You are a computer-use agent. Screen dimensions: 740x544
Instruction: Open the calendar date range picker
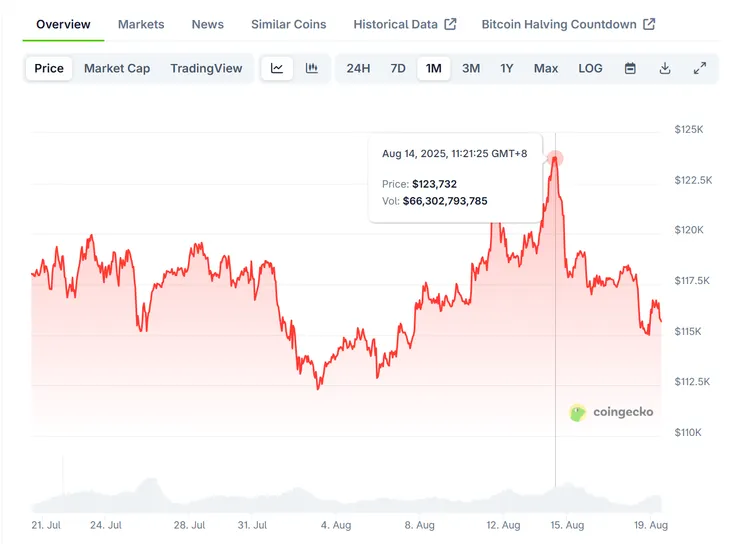point(630,68)
